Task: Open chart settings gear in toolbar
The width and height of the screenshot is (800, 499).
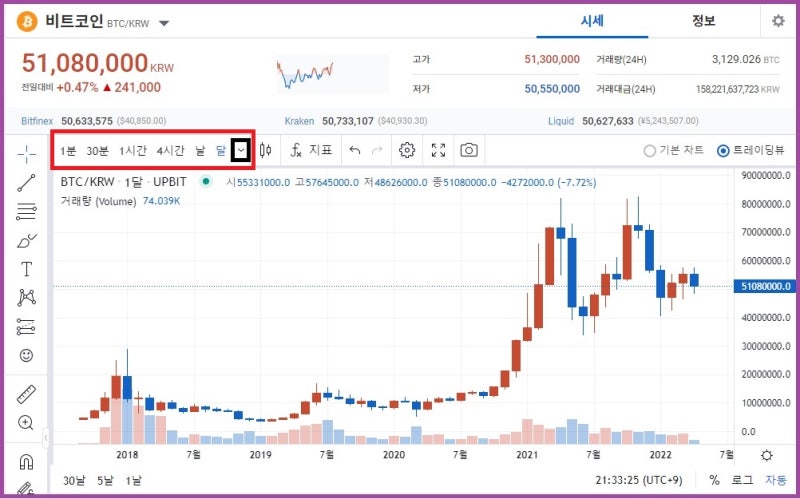Action: coord(407,150)
